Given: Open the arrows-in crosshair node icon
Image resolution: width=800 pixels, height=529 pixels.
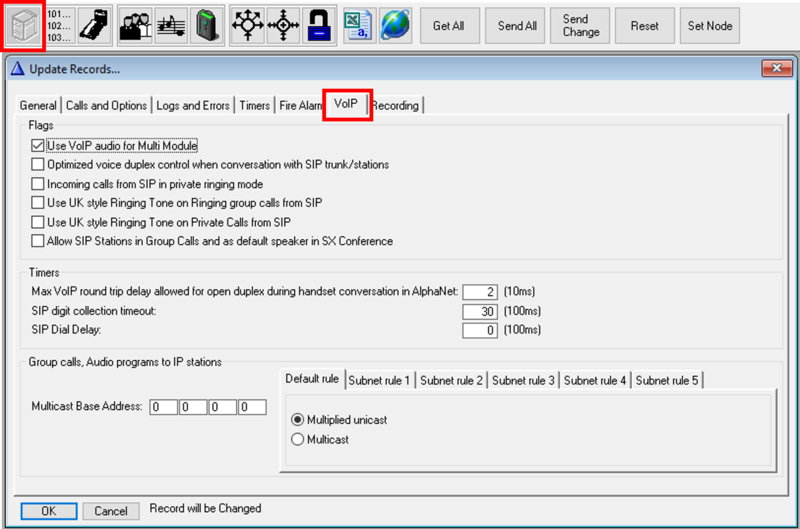Looking at the screenshot, I should click(283, 26).
